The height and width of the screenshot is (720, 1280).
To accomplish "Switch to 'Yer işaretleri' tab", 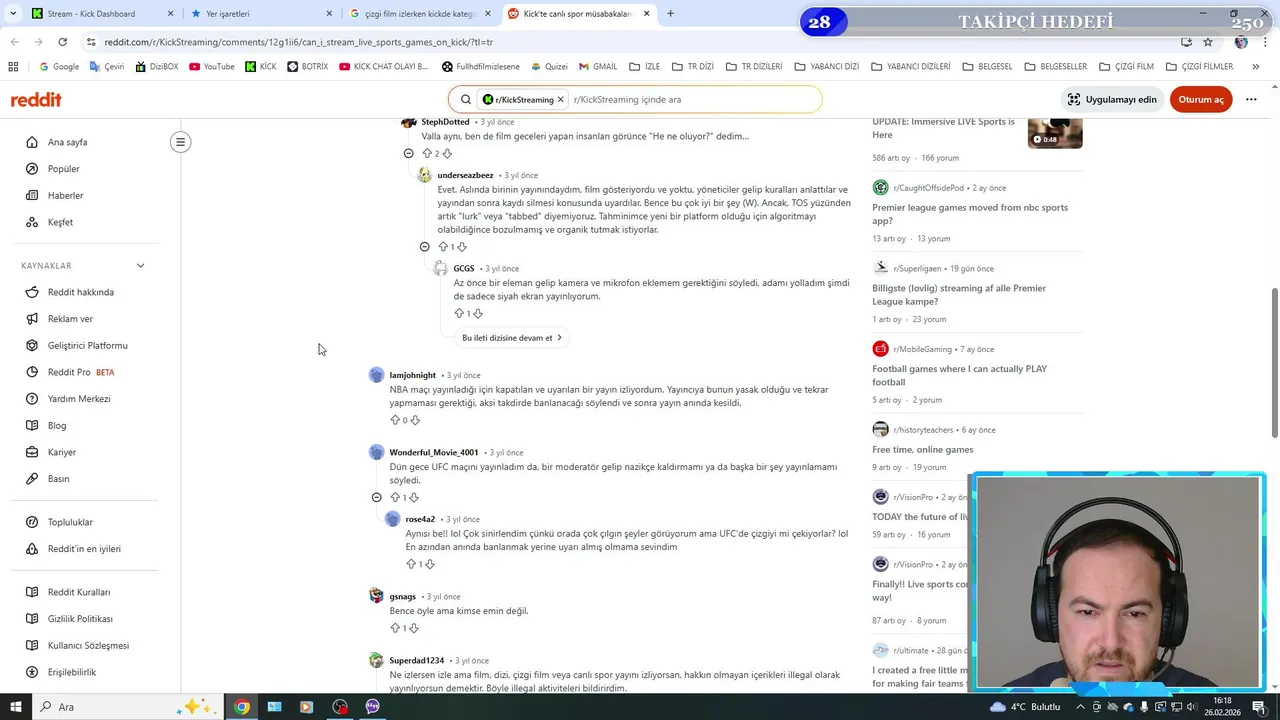I will point(260,14).
